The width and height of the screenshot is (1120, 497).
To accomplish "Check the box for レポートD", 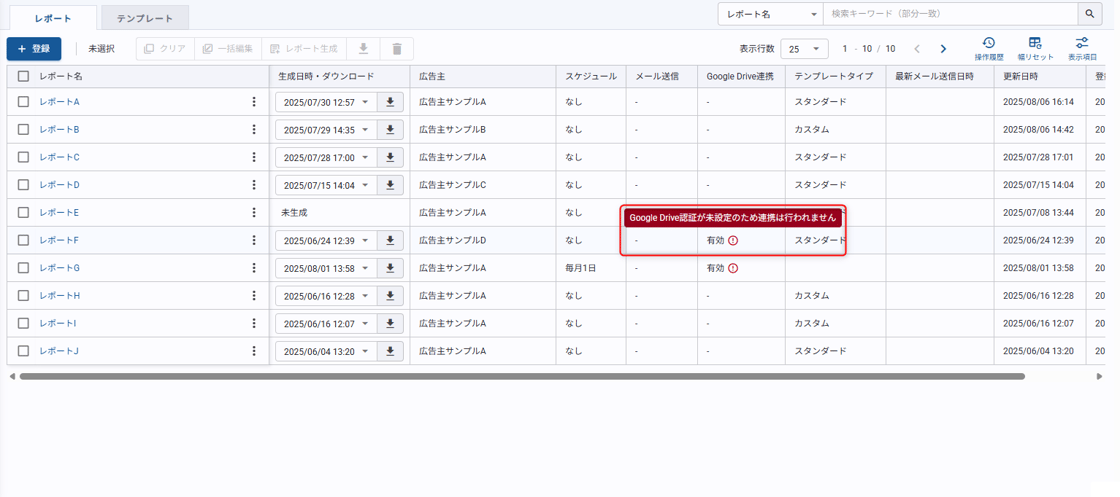I will (24, 185).
